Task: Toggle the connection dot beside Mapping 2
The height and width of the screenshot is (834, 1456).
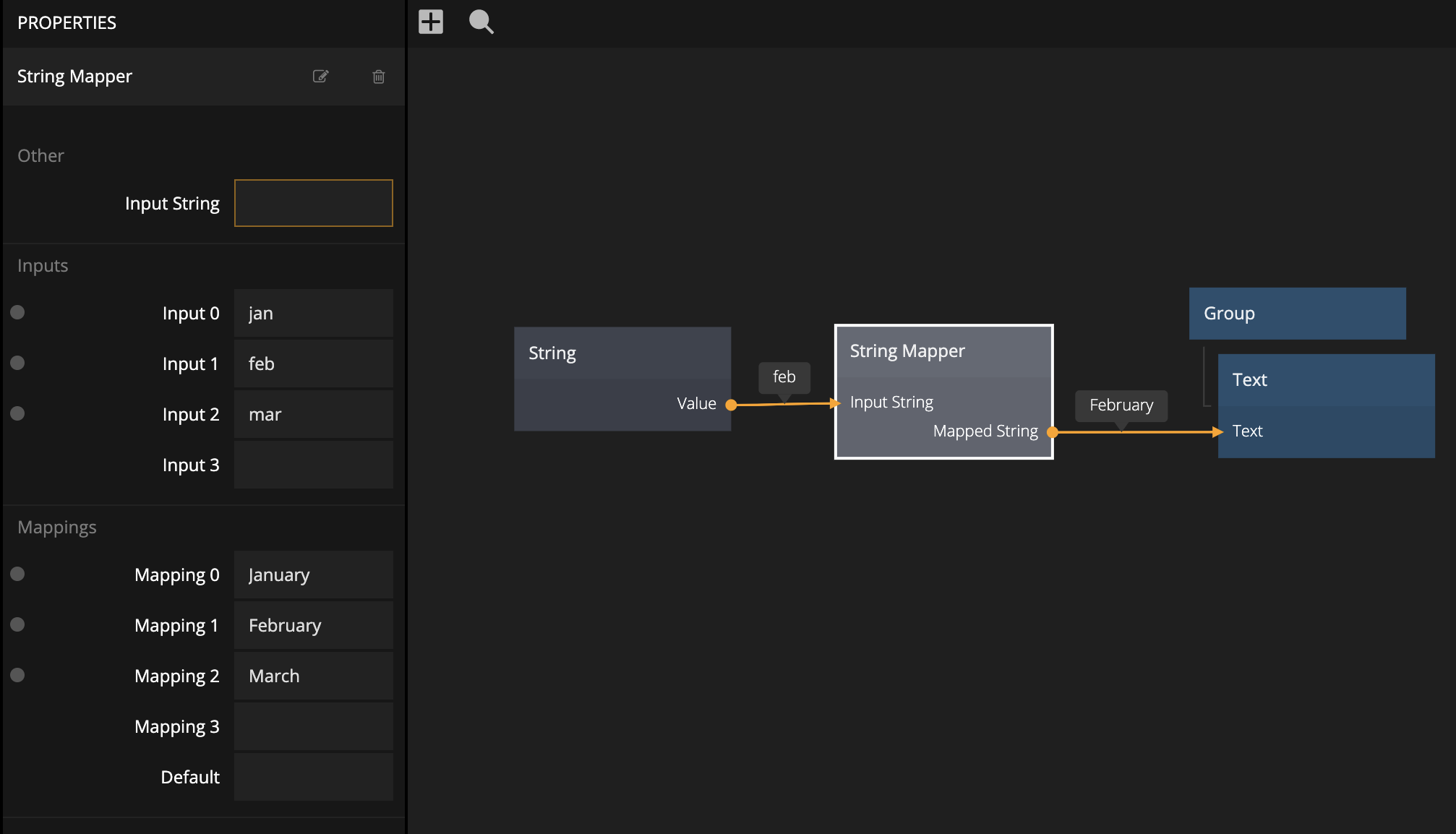Action: [18, 675]
